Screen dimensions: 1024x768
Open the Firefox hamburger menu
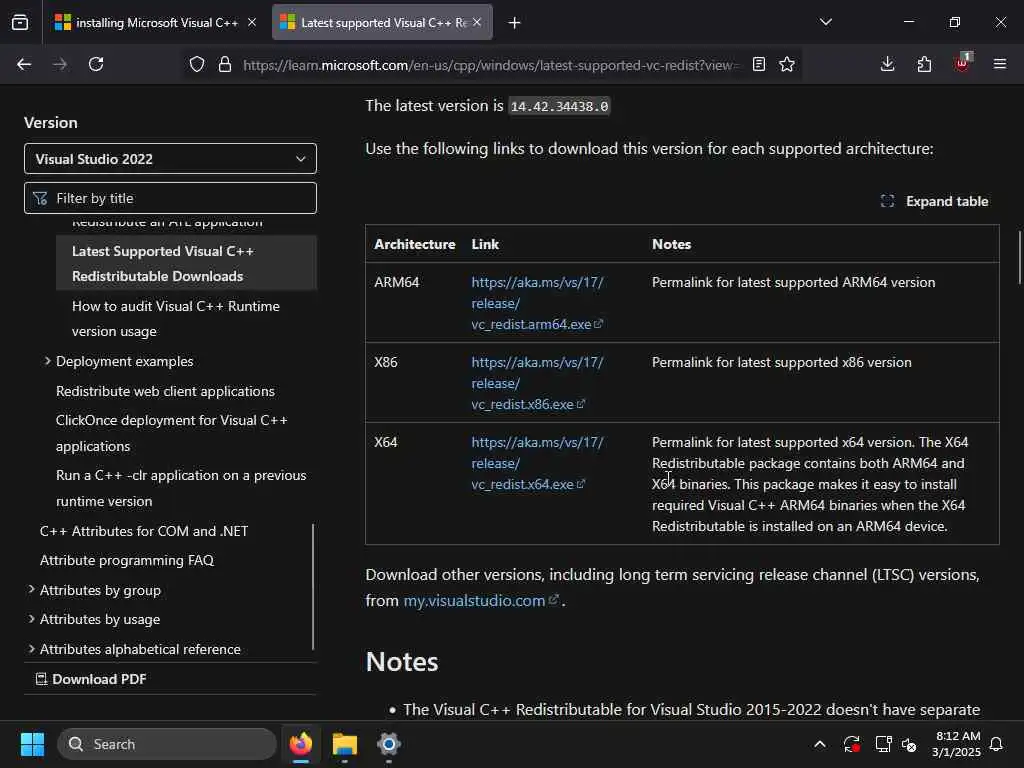point(1000,64)
